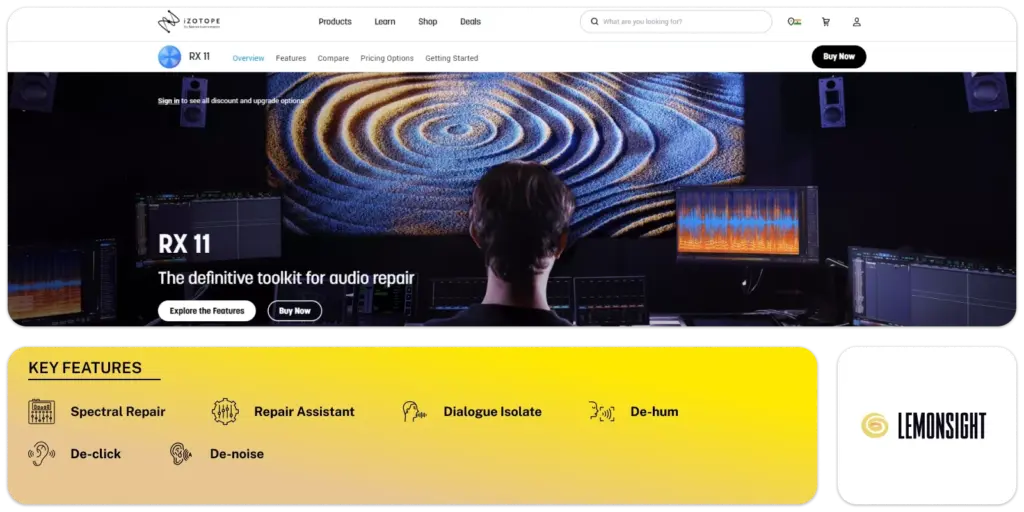Open the Deals menu
Image resolution: width=1024 pixels, height=512 pixels.
[470, 22]
